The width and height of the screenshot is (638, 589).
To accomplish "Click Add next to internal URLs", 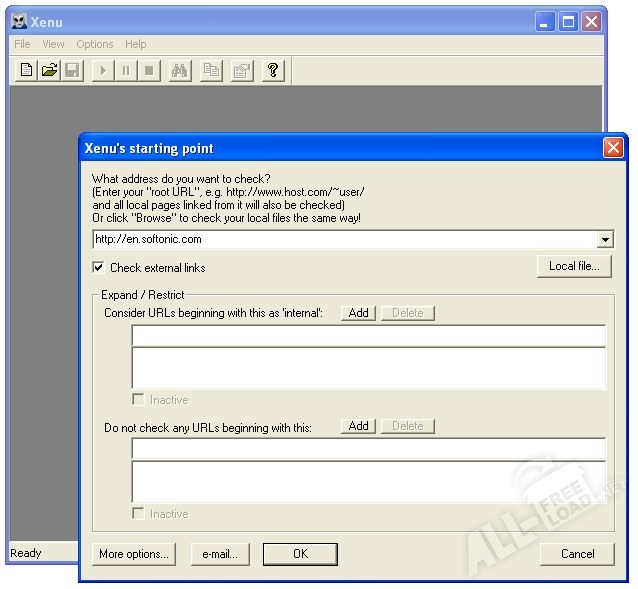I will point(358,313).
